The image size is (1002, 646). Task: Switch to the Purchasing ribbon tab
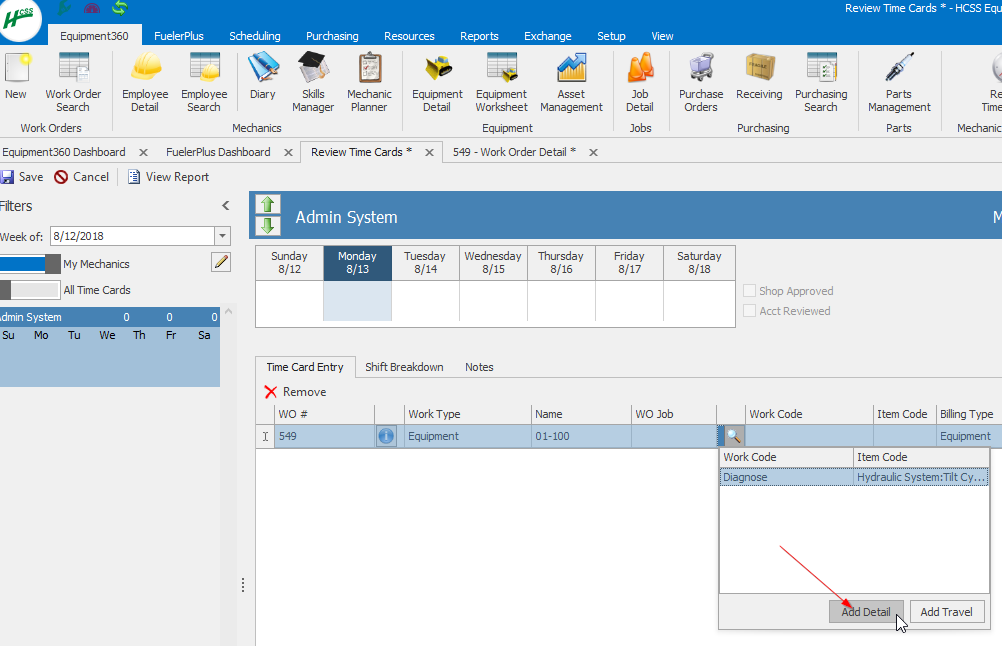[x=332, y=36]
